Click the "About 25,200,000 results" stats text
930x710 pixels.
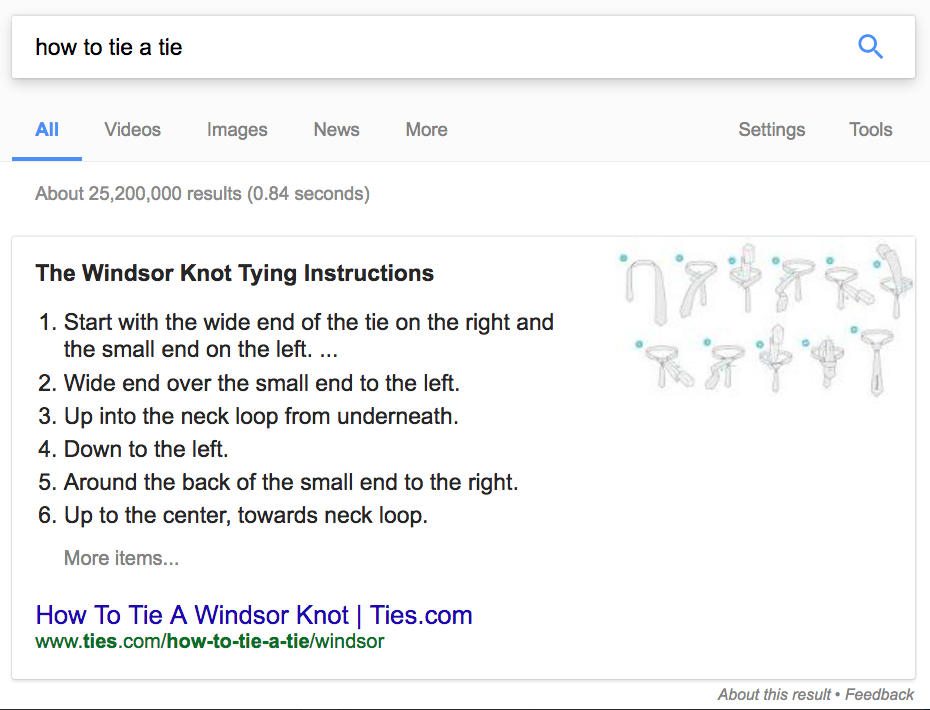click(202, 194)
